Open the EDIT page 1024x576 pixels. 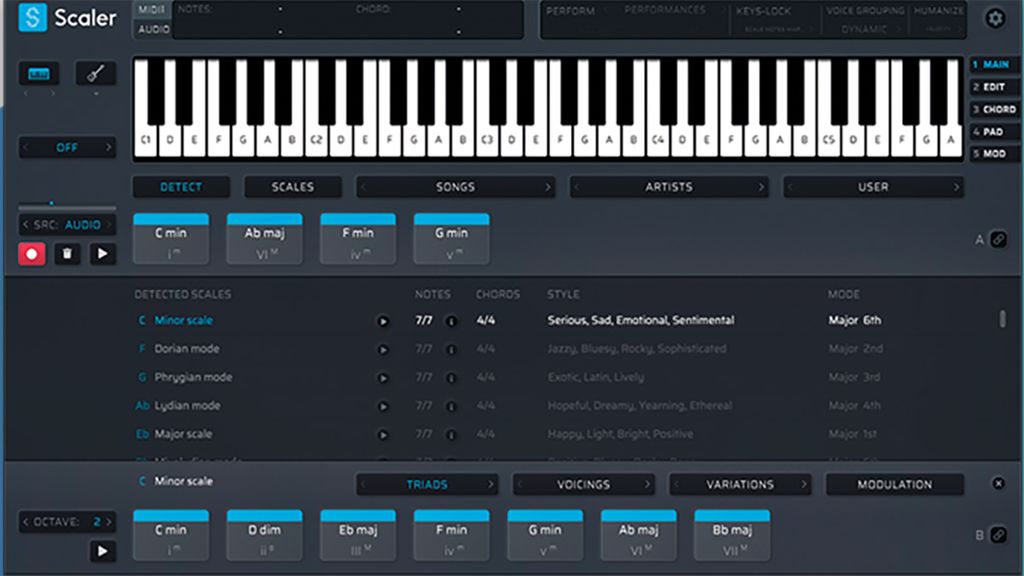(x=994, y=87)
